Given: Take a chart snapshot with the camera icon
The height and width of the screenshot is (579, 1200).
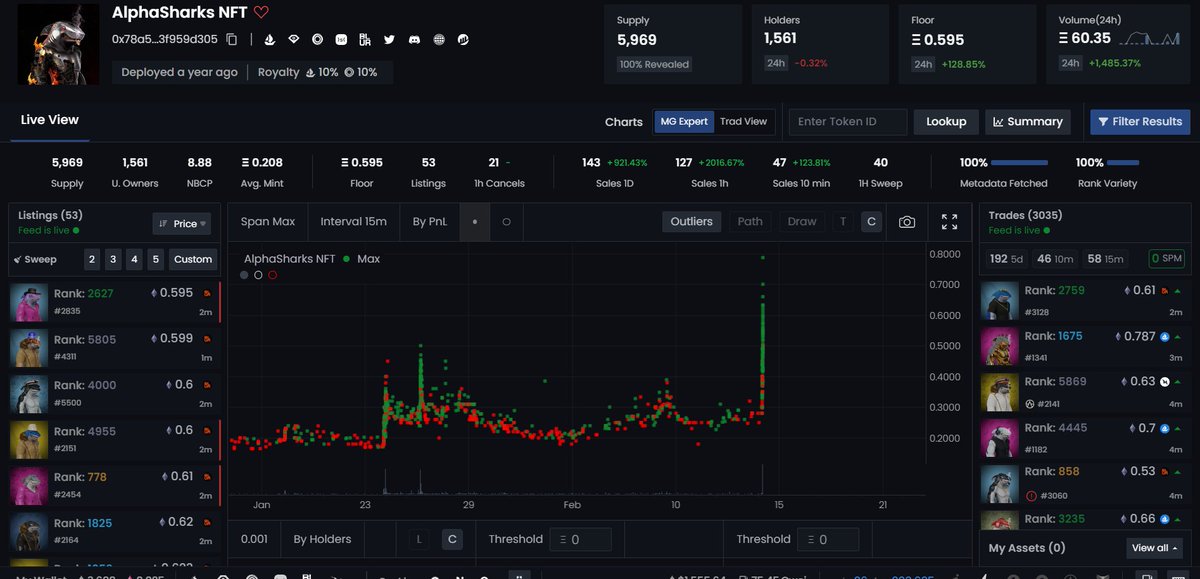Looking at the screenshot, I should [x=906, y=222].
